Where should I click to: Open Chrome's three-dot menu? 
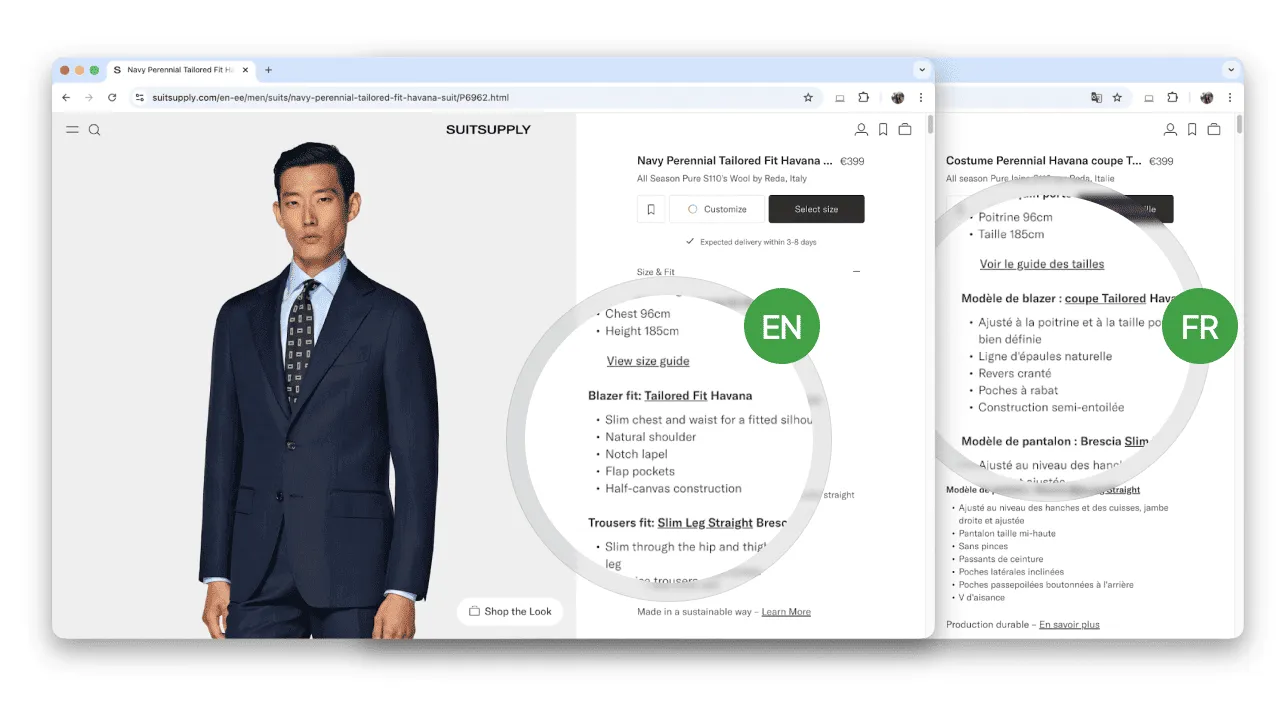[920, 97]
